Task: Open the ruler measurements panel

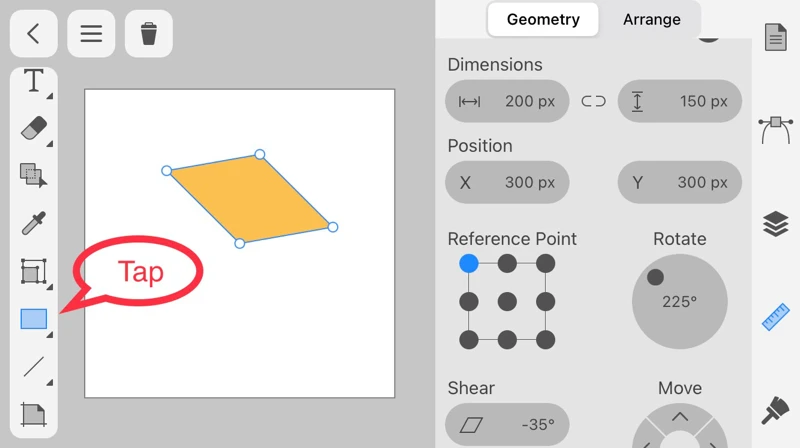Action: pos(776,317)
